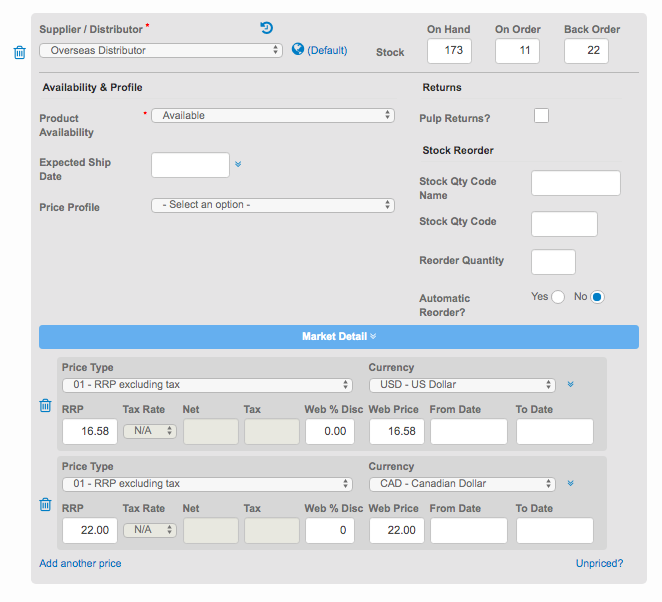
Task: Click the On Hand stock field
Action: pos(449,51)
